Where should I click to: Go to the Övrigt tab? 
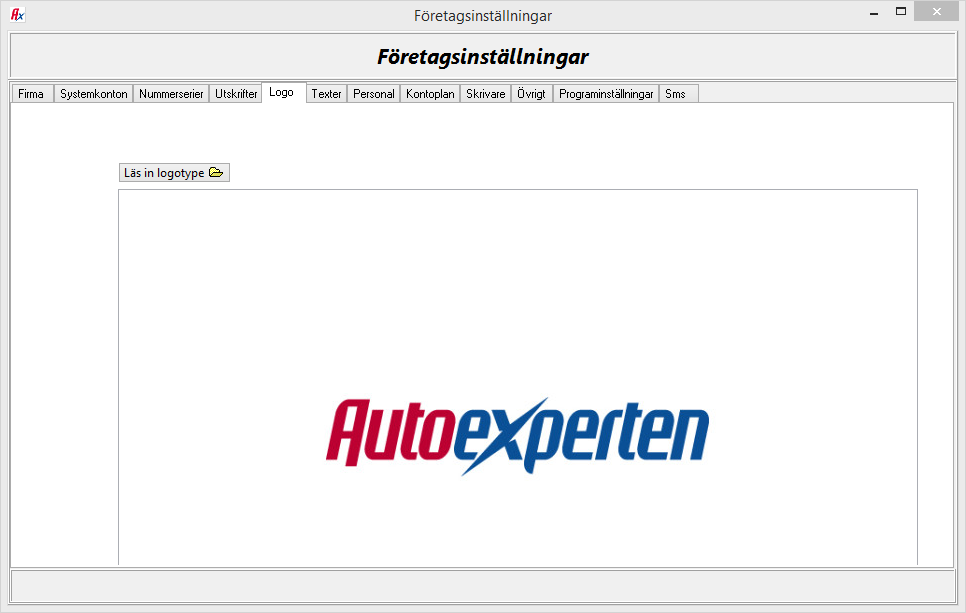532,94
